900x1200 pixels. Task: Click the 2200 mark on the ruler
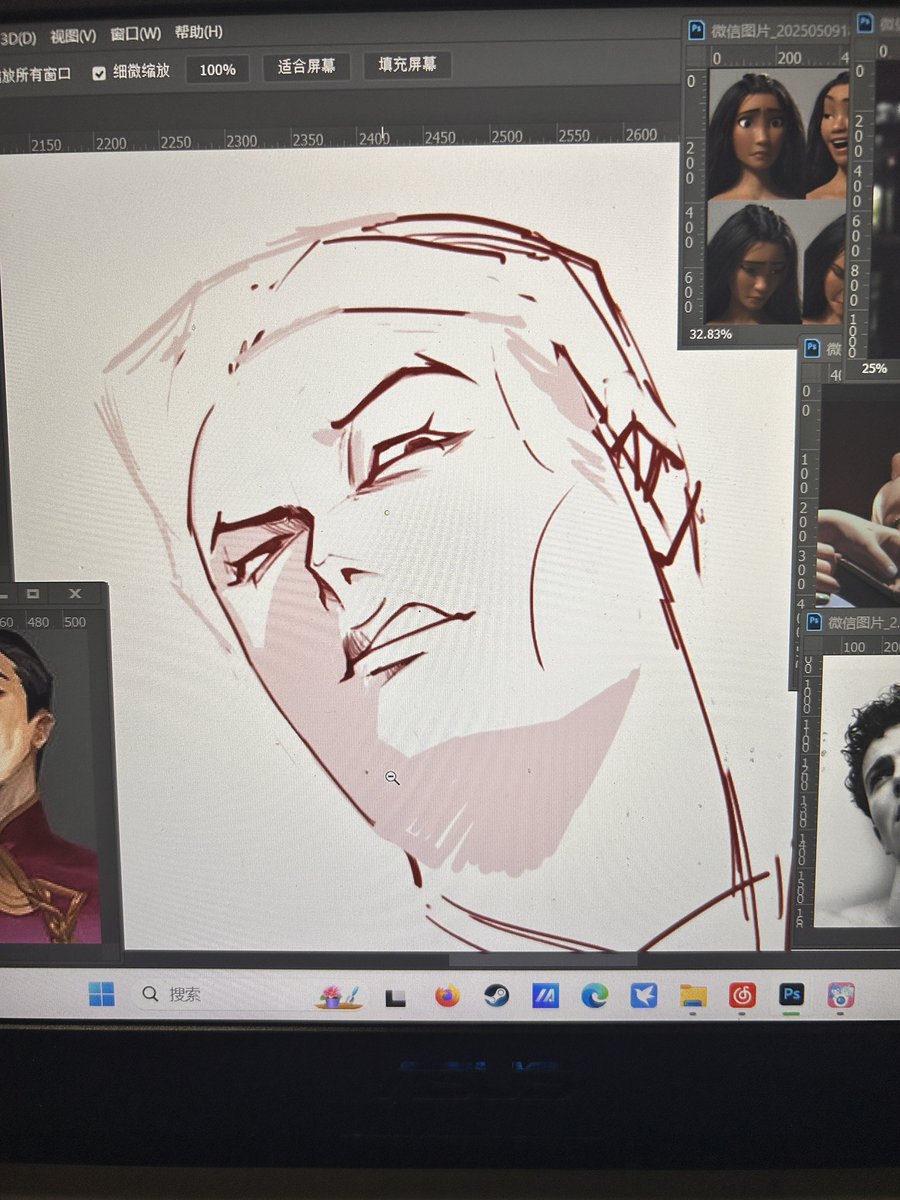pyautogui.click(x=110, y=143)
